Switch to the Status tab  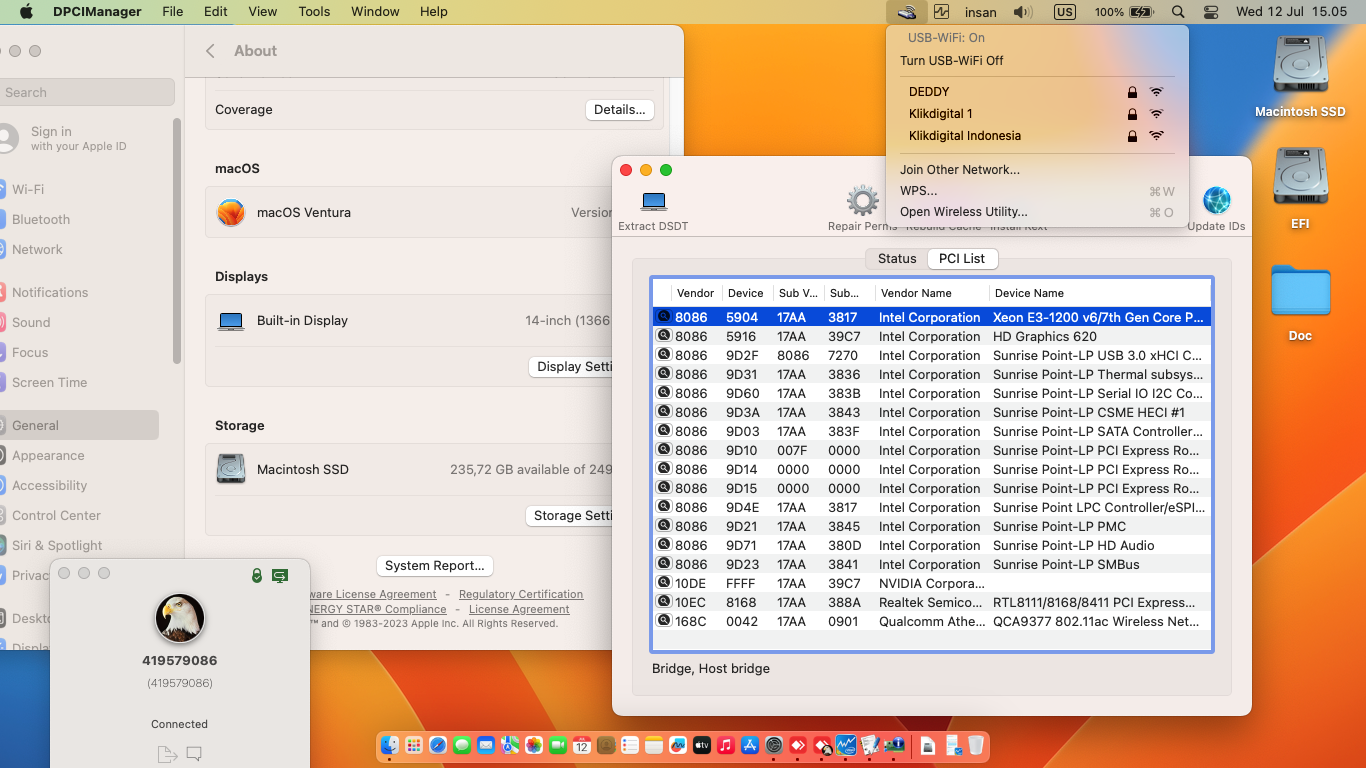tap(895, 258)
